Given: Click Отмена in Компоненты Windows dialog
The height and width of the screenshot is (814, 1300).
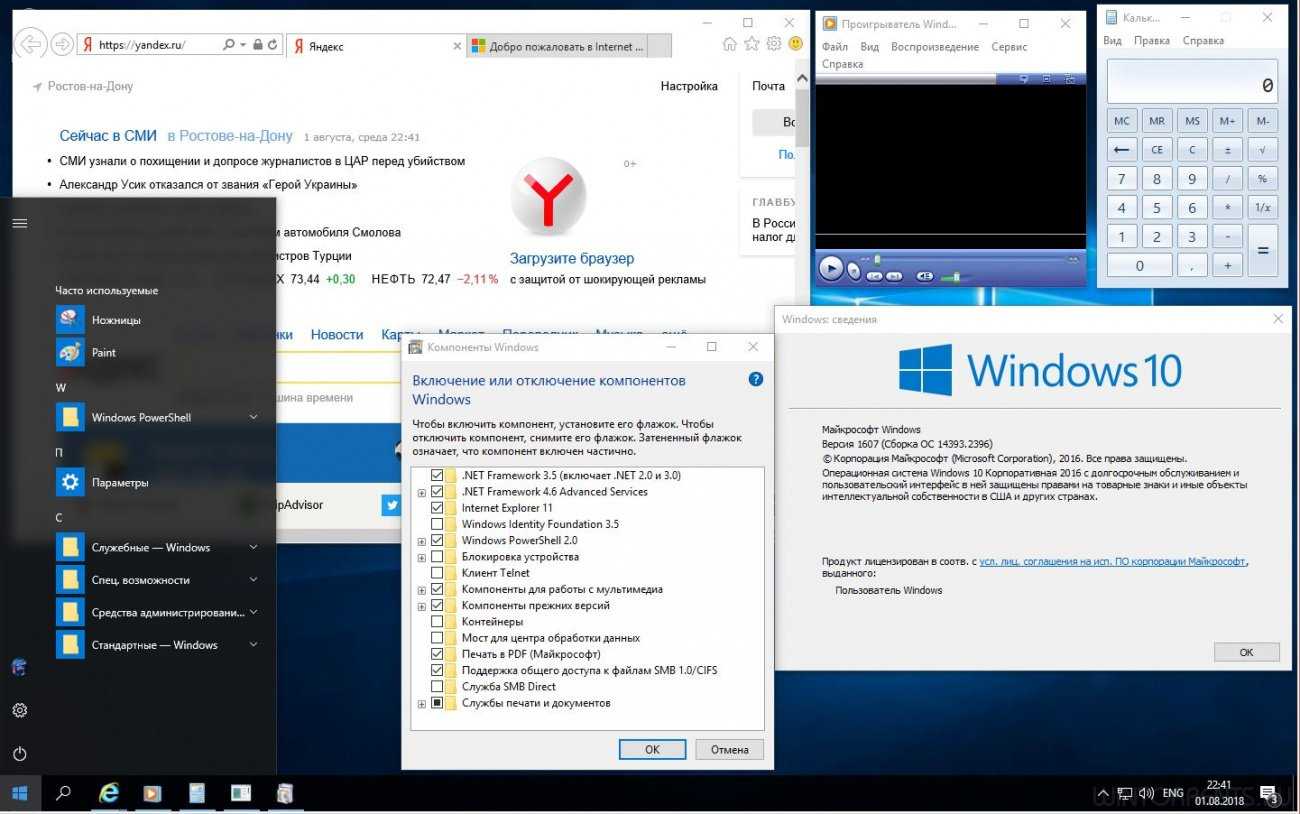Looking at the screenshot, I should click(x=730, y=749).
